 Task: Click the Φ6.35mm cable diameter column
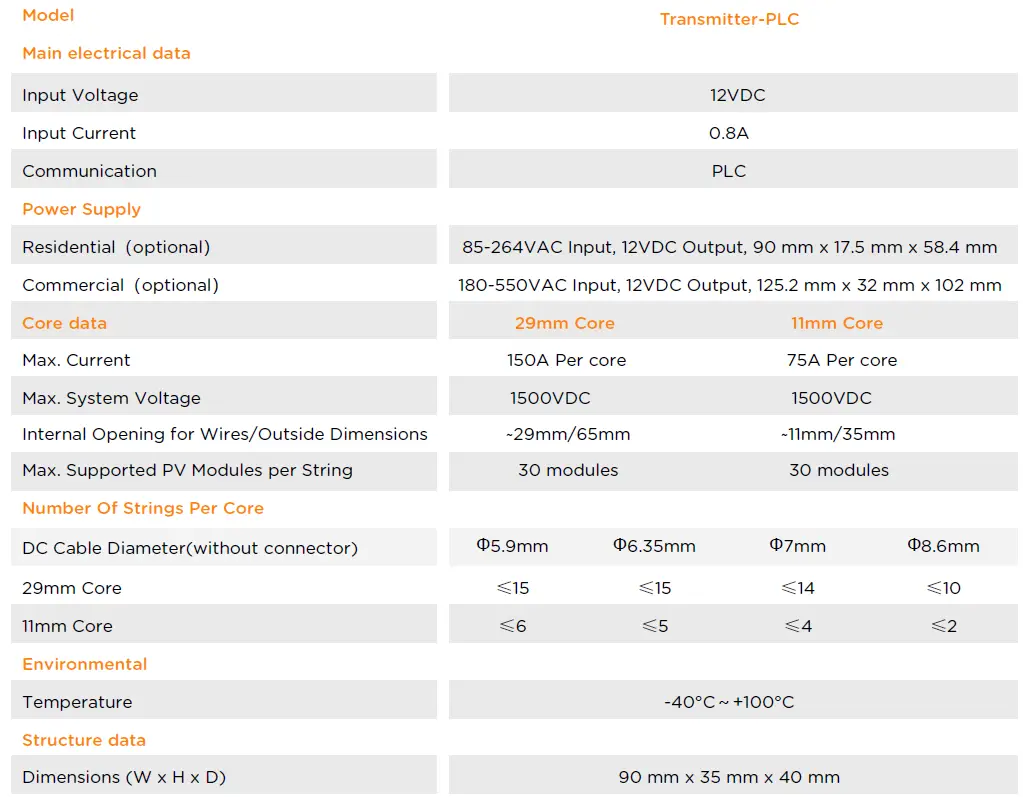click(654, 546)
